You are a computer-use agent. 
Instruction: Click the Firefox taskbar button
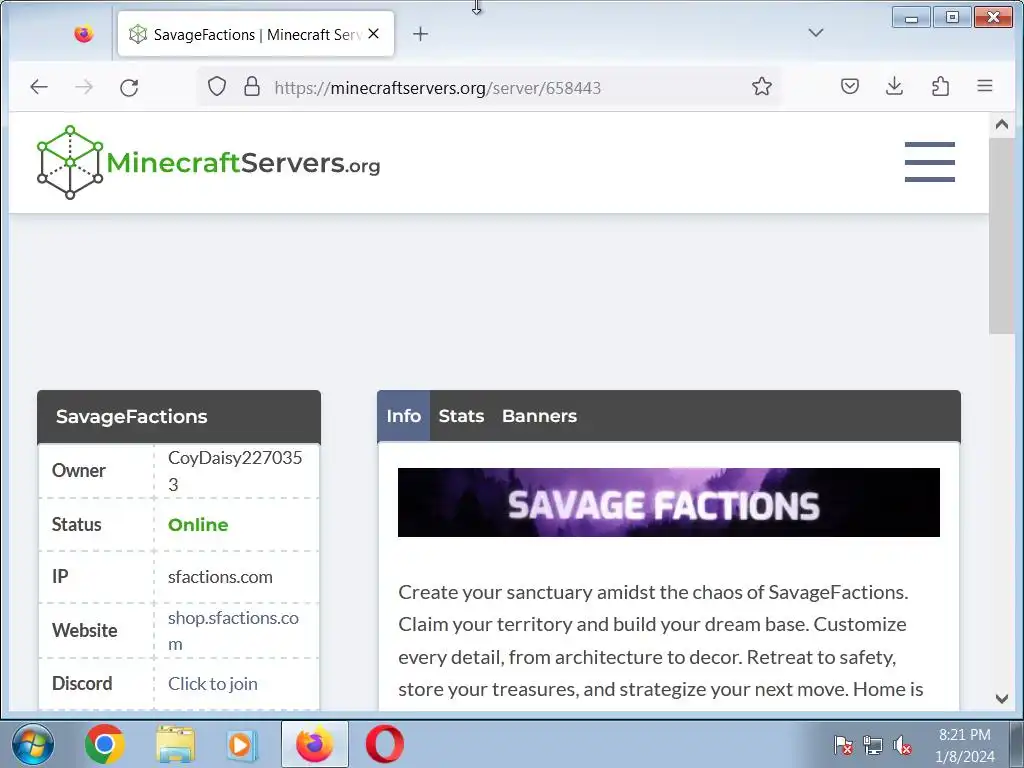315,744
